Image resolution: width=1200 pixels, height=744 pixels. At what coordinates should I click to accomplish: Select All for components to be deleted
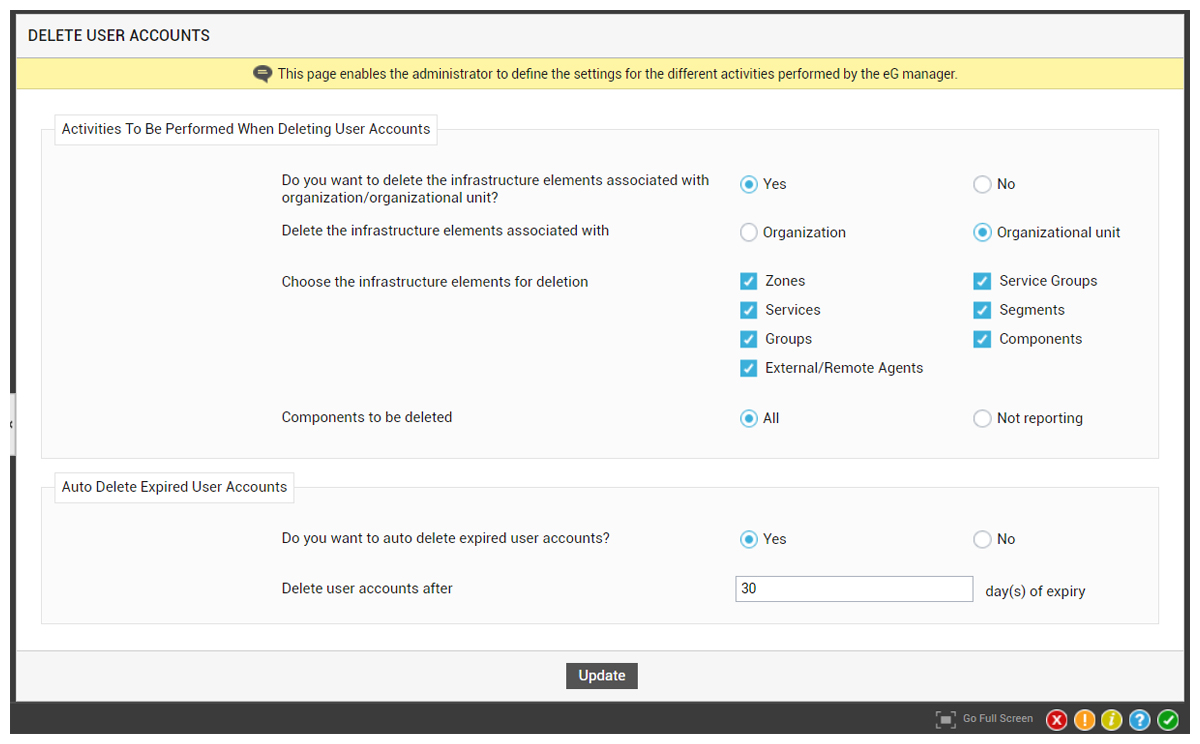748,418
